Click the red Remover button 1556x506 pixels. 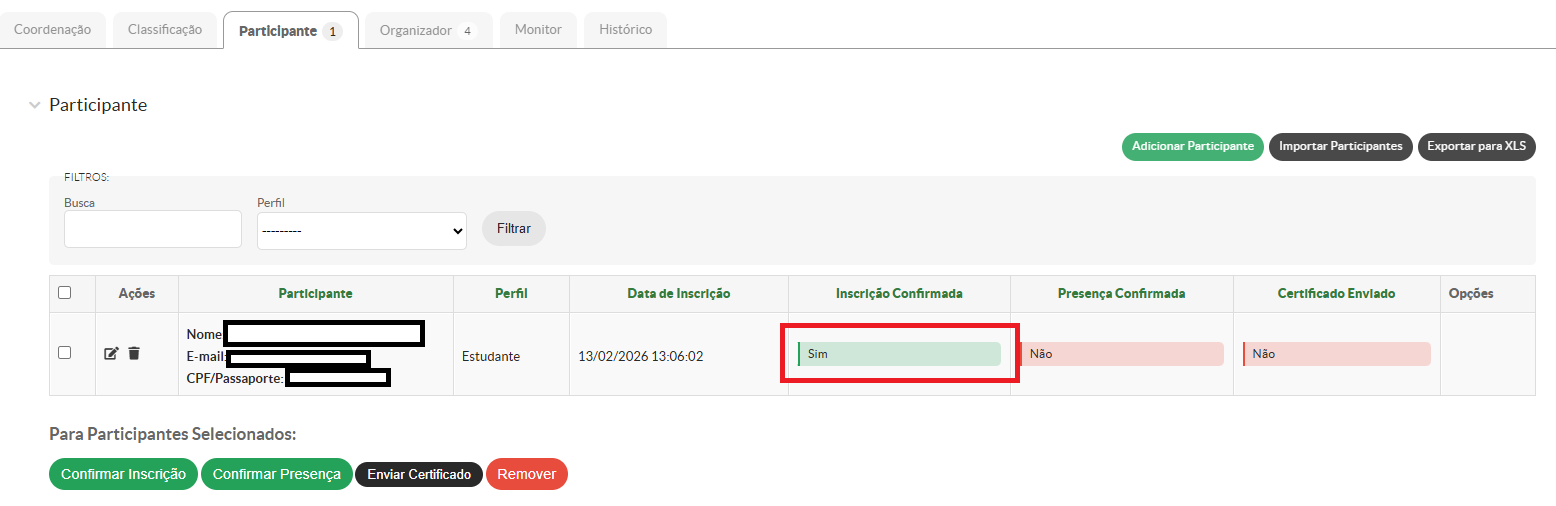(526, 474)
